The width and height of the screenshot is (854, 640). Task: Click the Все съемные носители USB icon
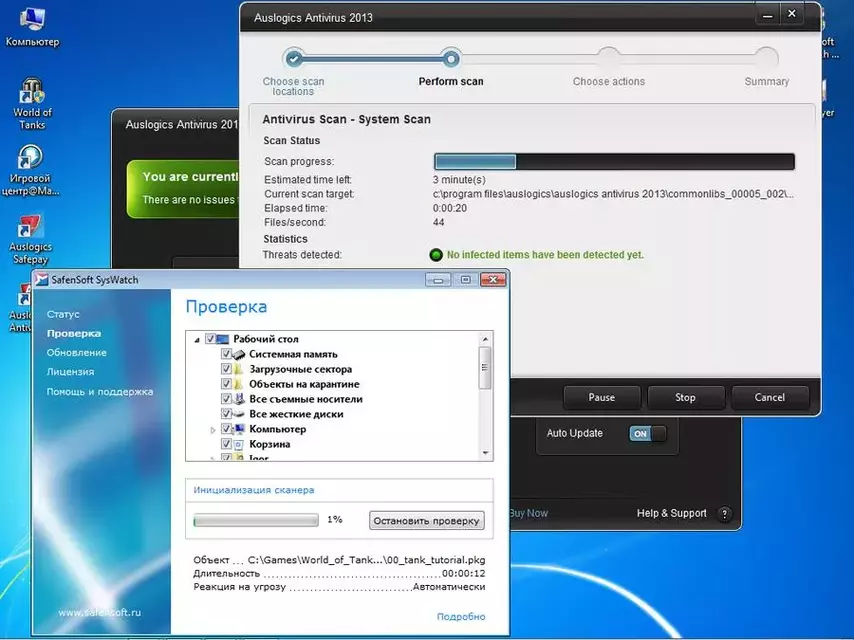point(239,399)
